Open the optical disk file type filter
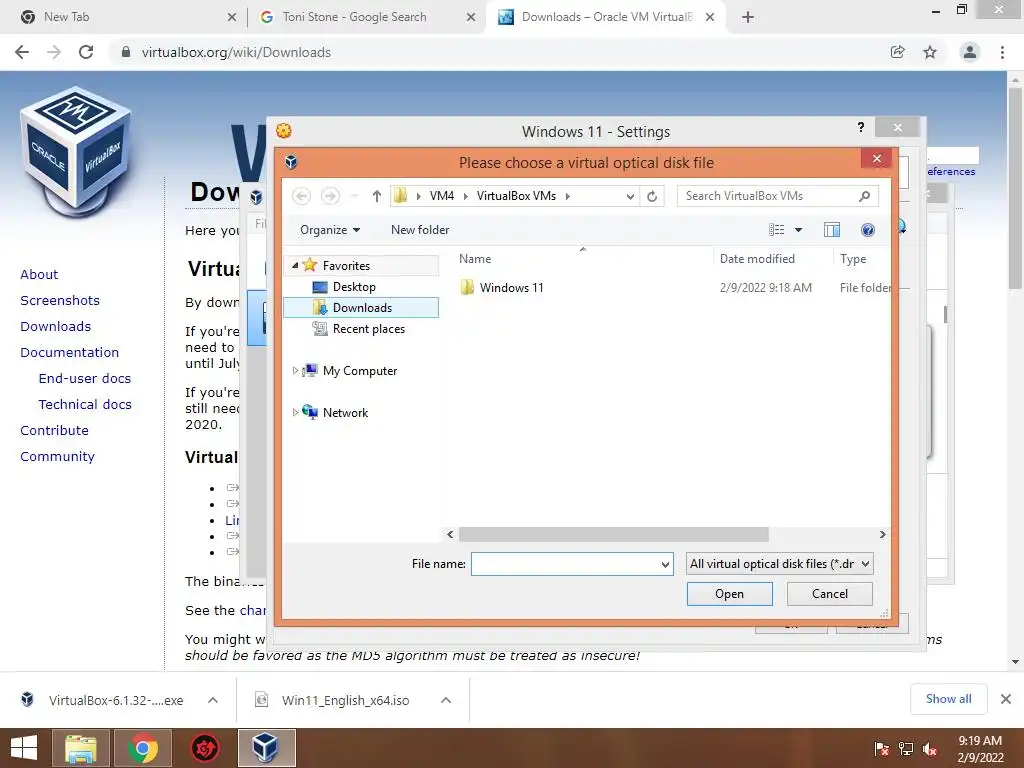 [x=779, y=564]
